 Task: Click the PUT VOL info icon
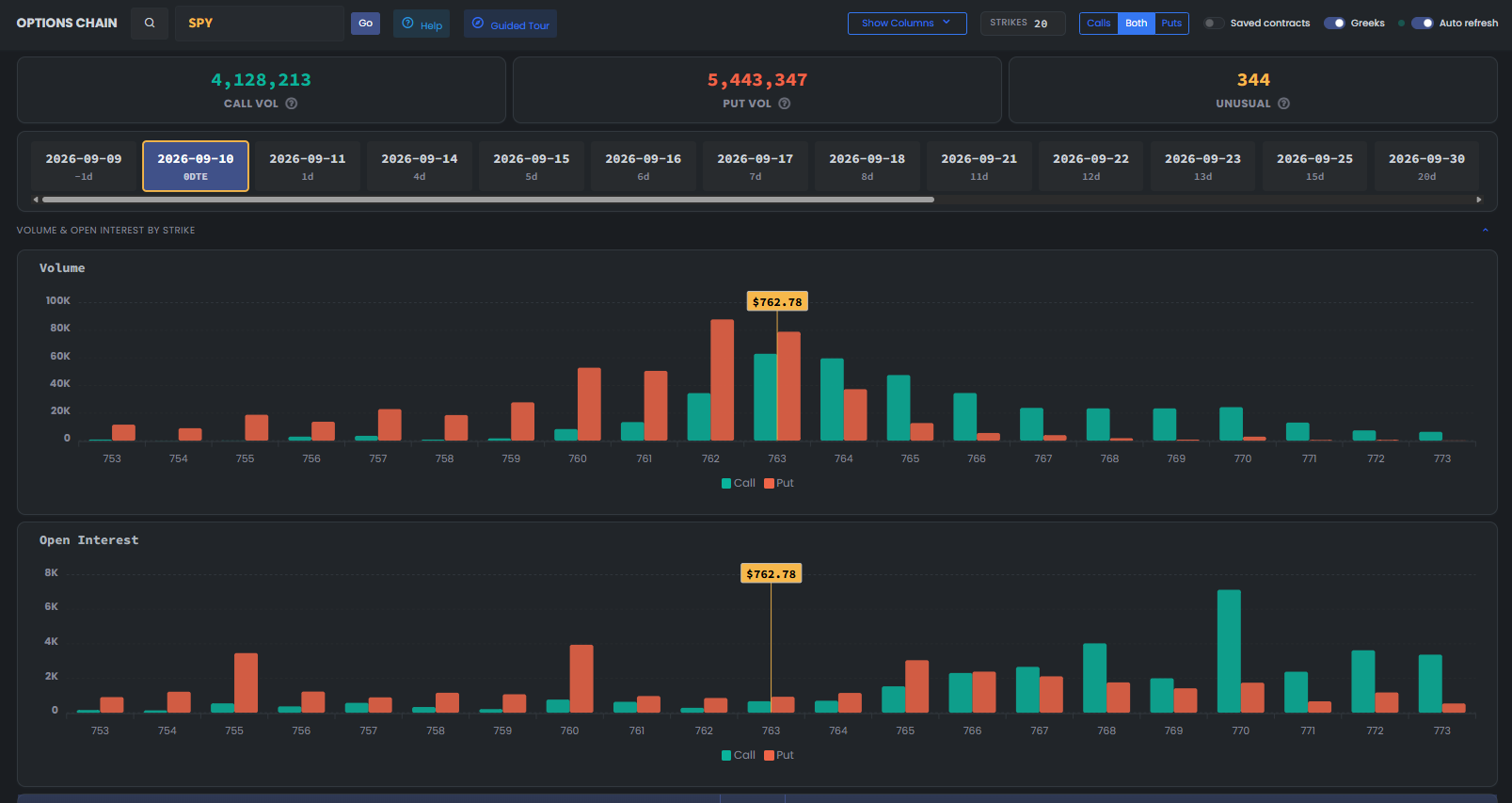tap(785, 104)
